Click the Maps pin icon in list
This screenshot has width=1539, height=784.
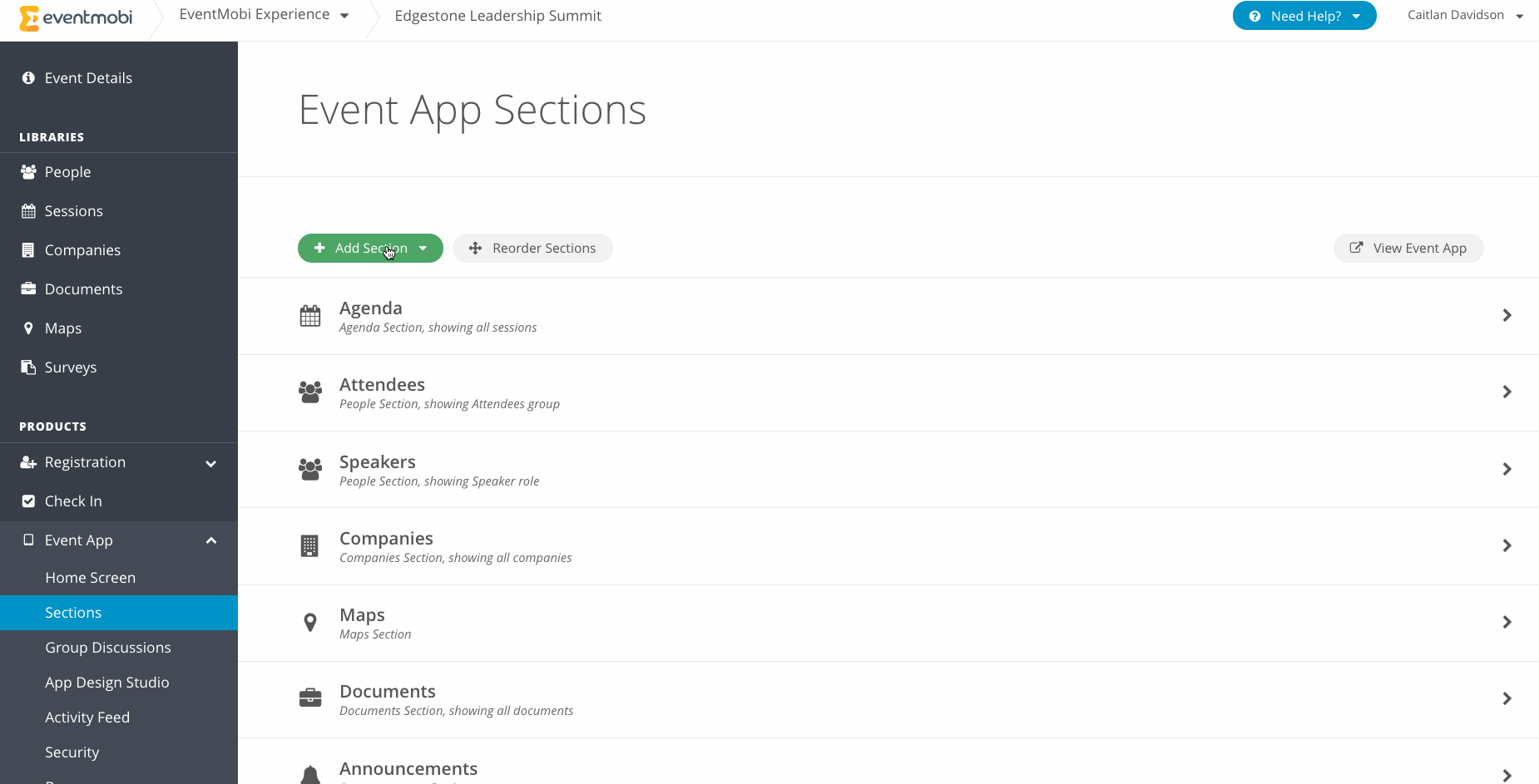[x=310, y=622]
